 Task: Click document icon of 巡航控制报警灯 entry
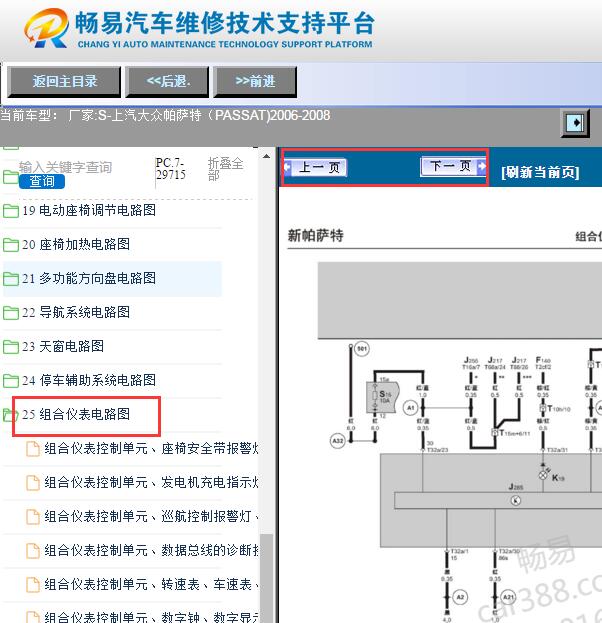point(33,517)
